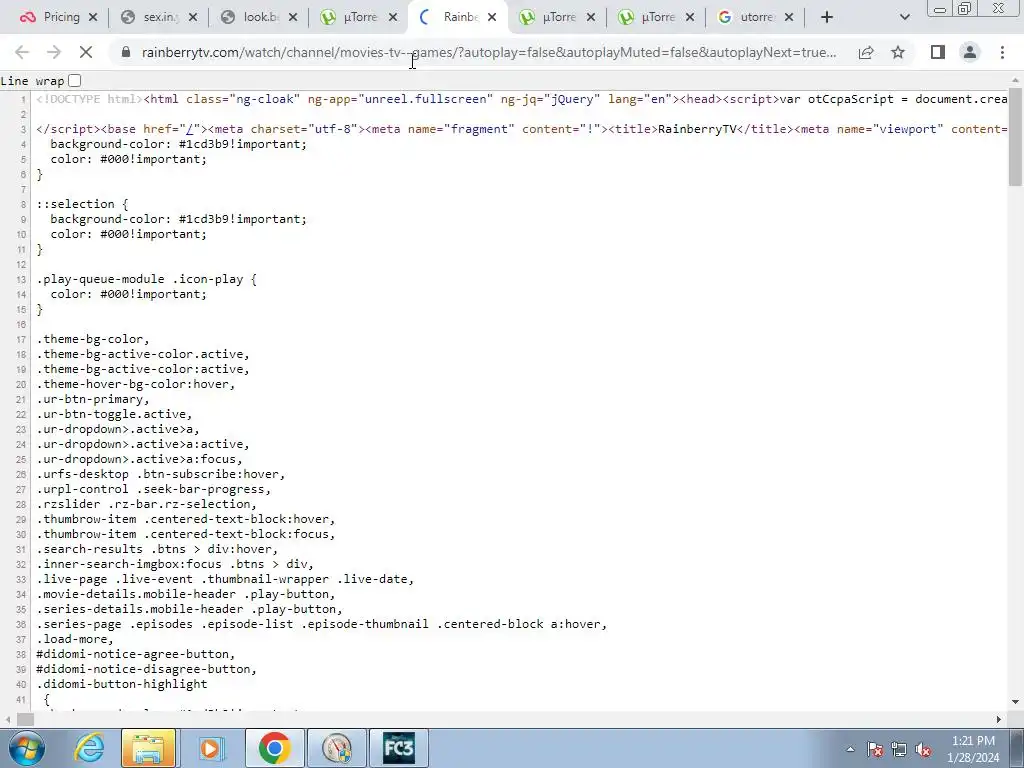Follow the base href "/" link
Image resolution: width=1024 pixels, height=768 pixels.
pos(189,129)
